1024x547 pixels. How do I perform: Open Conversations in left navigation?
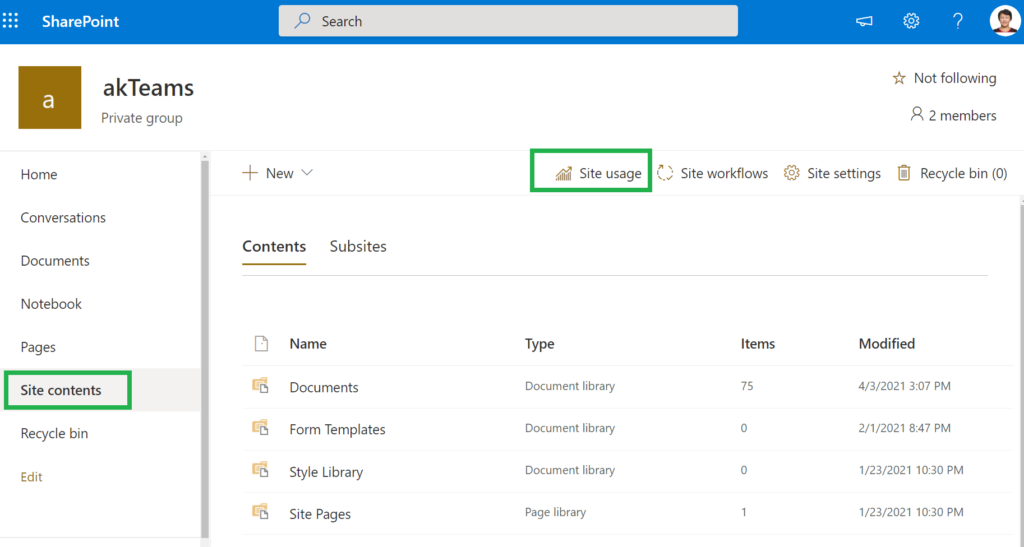[x=63, y=217]
